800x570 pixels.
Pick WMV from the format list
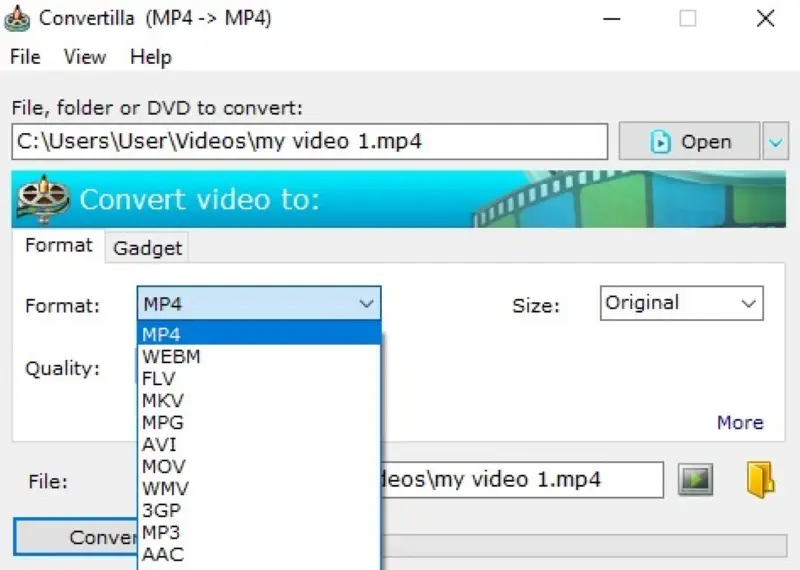pyautogui.click(x=259, y=488)
